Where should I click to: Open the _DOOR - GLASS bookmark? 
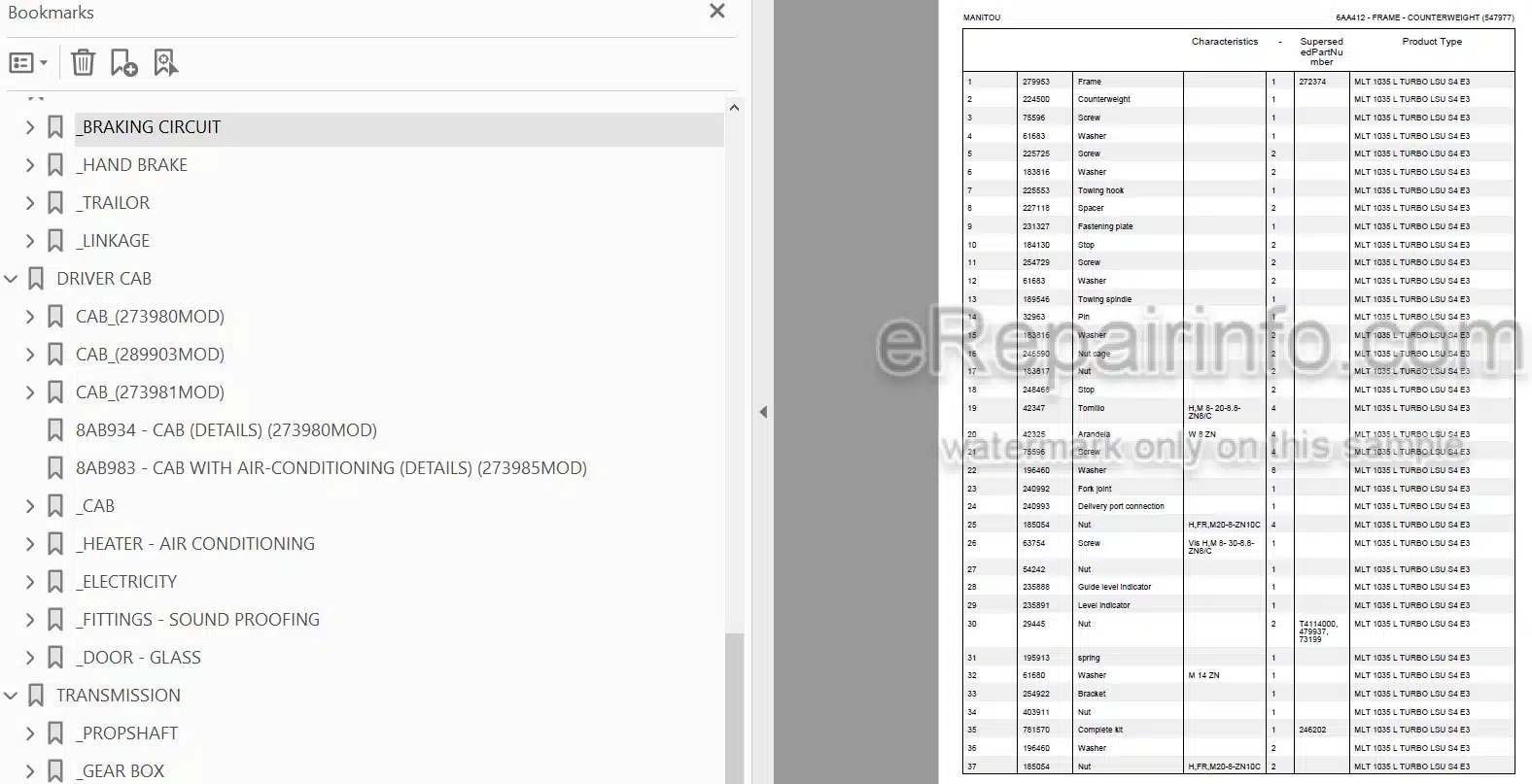click(138, 658)
